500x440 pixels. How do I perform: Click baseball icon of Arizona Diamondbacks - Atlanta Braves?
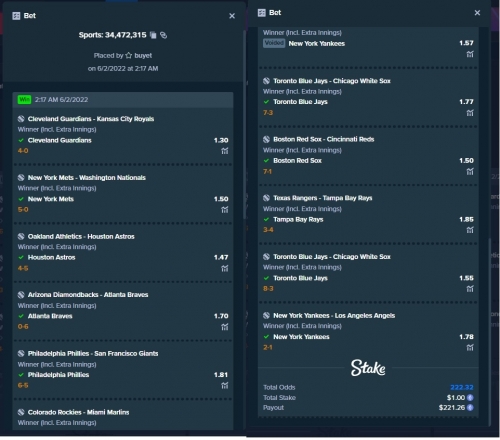coord(21,295)
